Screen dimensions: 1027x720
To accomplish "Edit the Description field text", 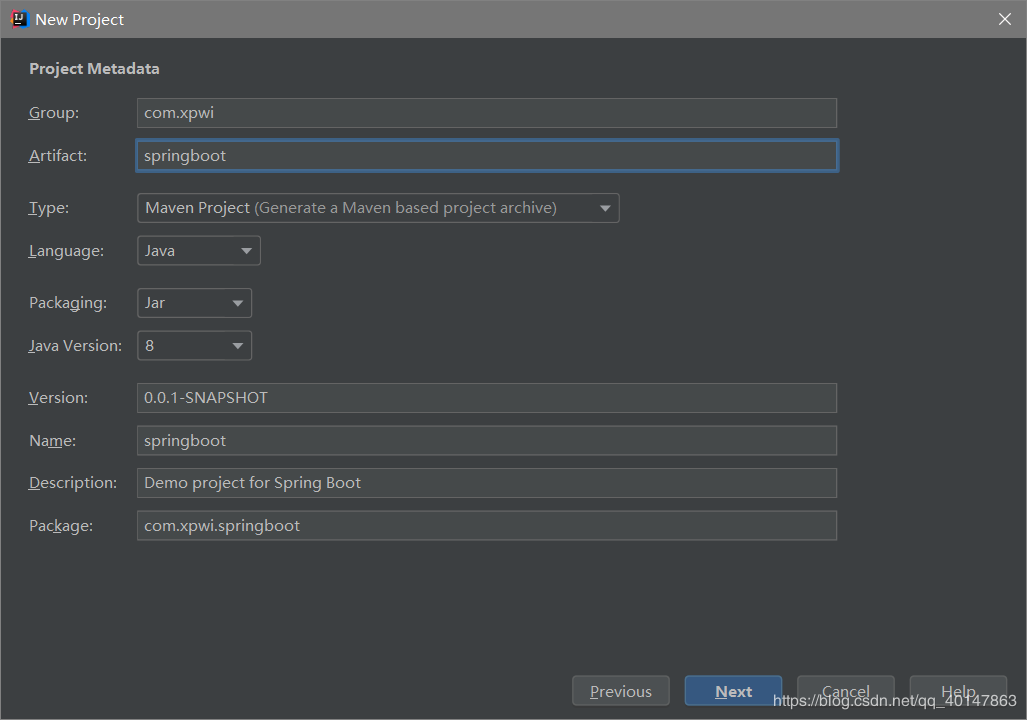I will (x=486, y=483).
